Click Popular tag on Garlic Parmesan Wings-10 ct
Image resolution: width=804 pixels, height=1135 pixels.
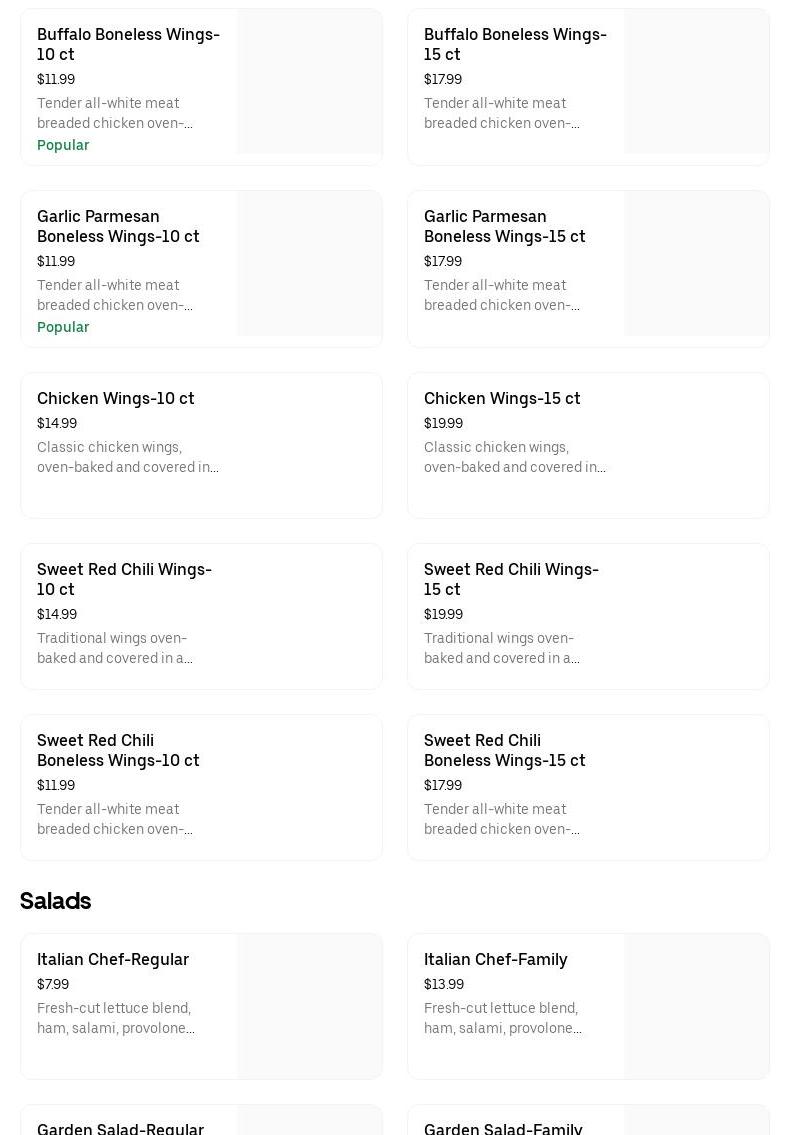coord(63,327)
